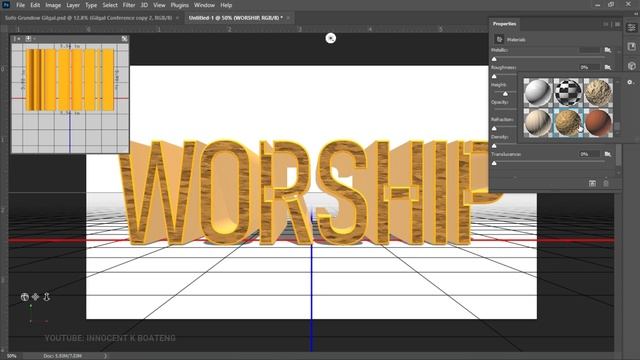Close the Gilgal Conference document tab
Viewport: 640px width, 360px height.
[177, 18]
